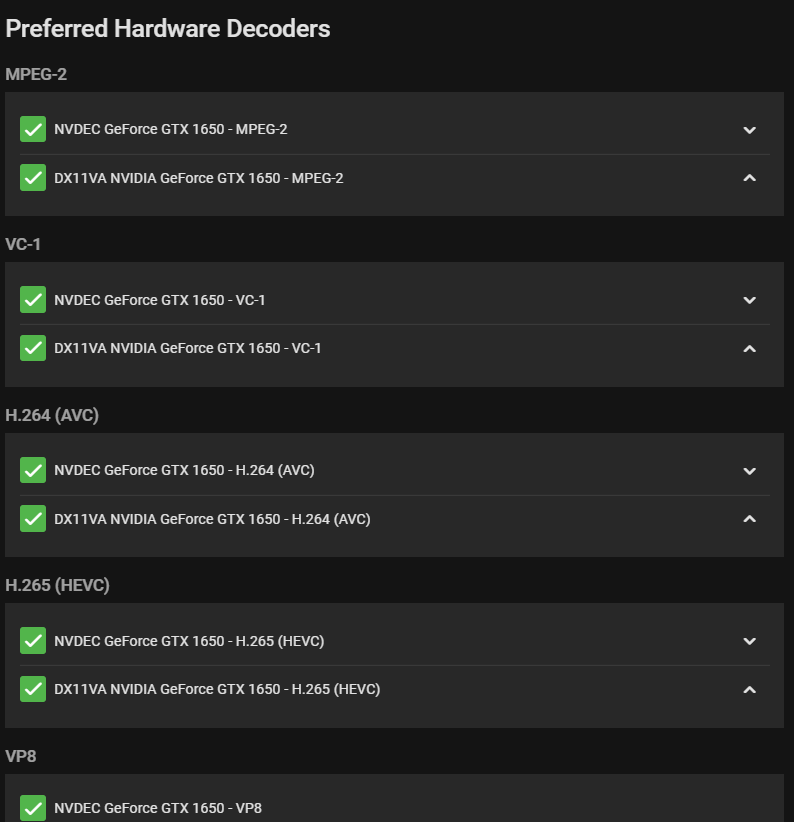Disable NVDEC GeForce GTX 1650 VC-1 decoder

33,300
